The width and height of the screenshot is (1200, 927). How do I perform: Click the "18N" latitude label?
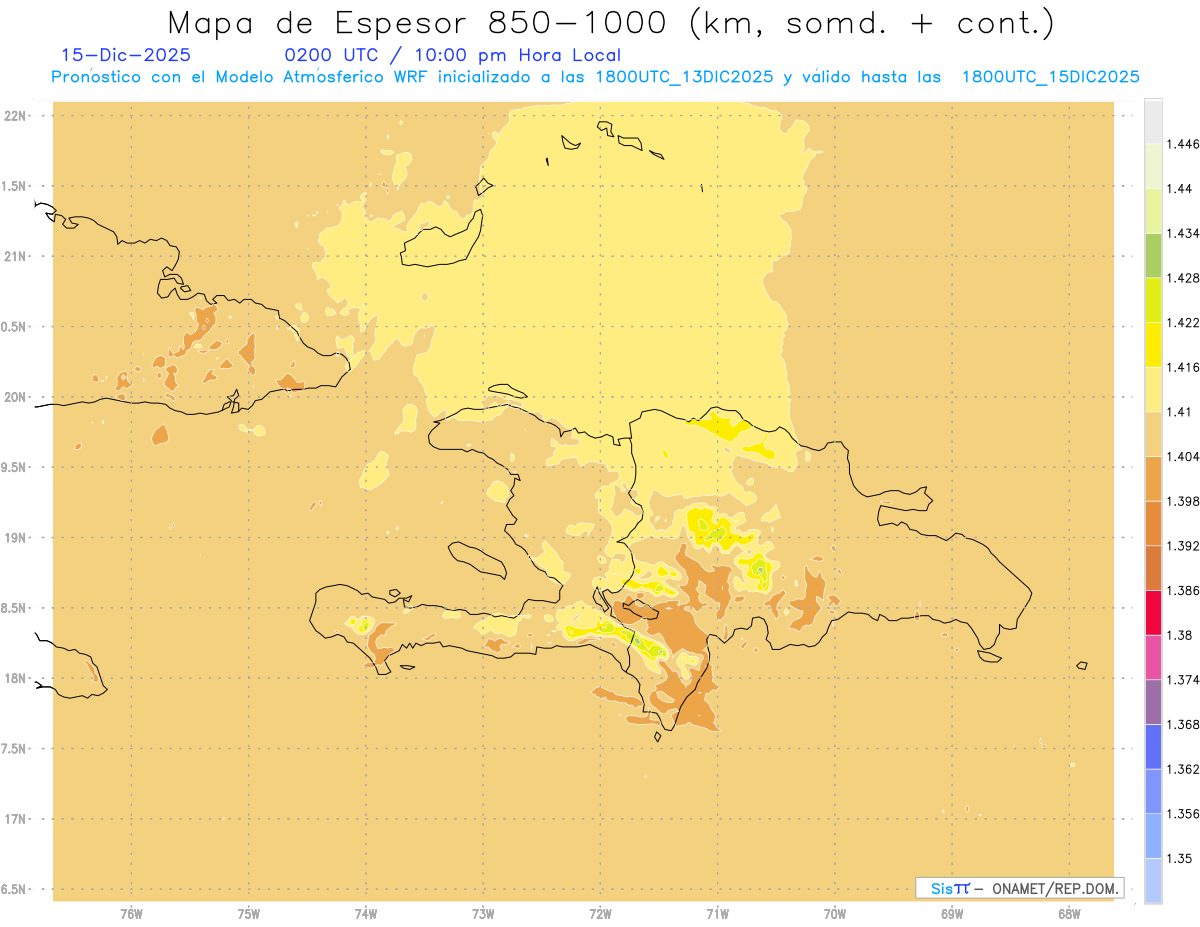(x=17, y=678)
